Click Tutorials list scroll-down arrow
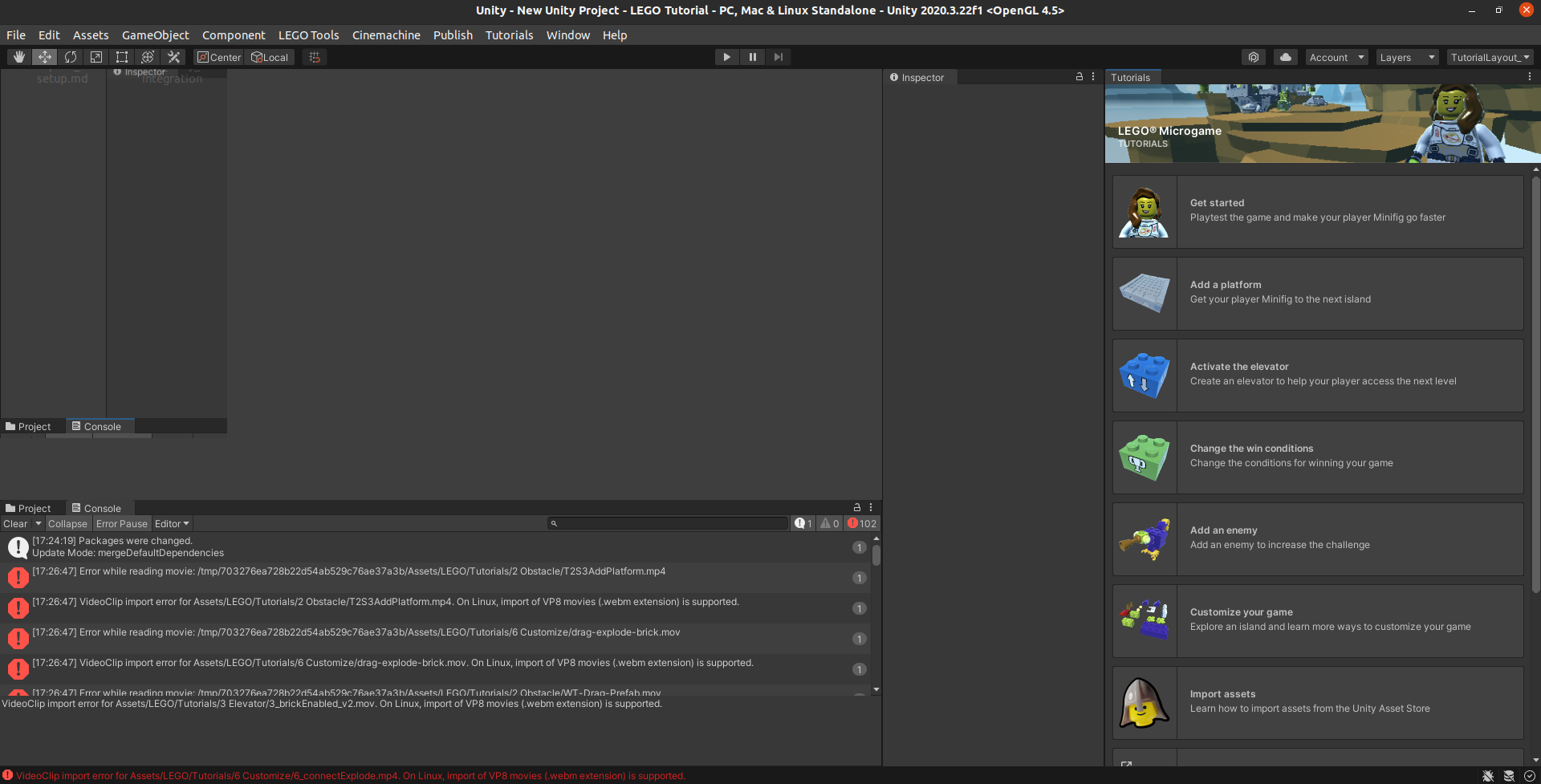The image size is (1541, 784). [1536, 760]
